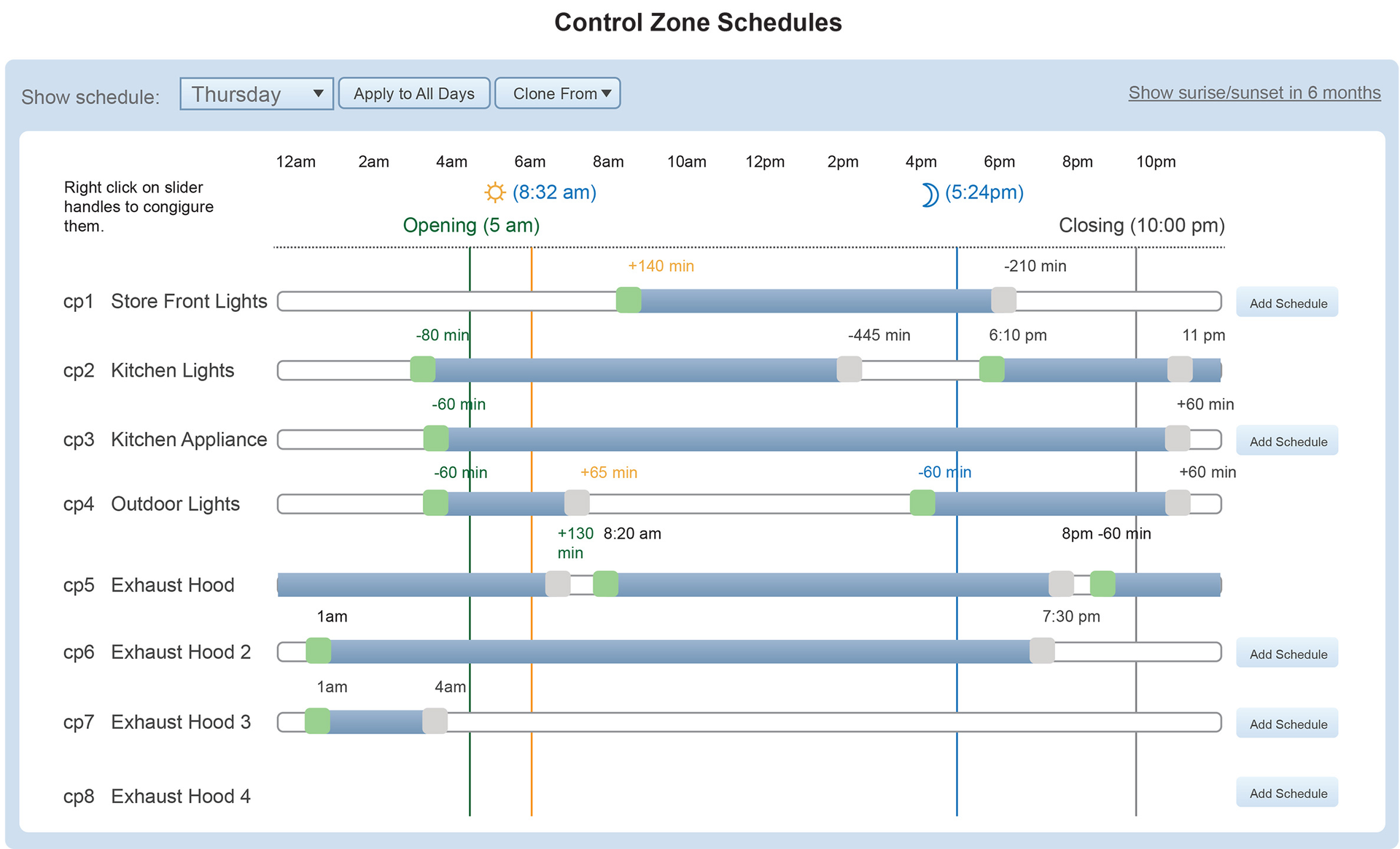Click Kitchen Appliance green start handle

tap(436, 439)
